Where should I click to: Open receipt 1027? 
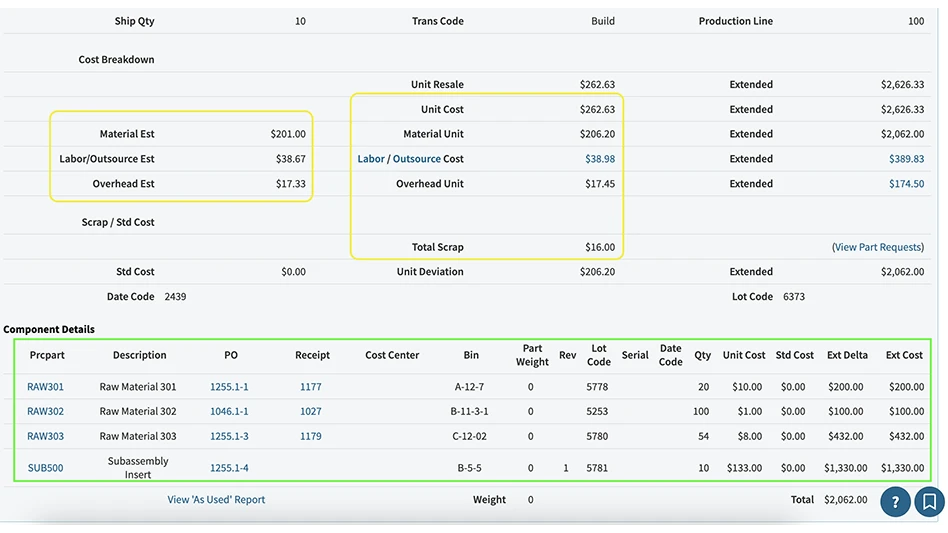click(x=311, y=411)
